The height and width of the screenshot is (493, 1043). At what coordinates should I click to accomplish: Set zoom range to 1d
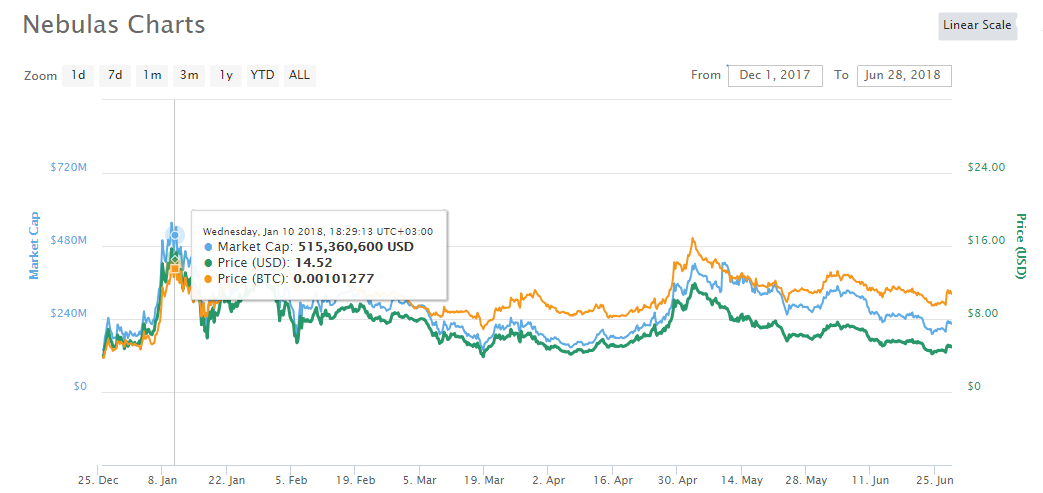click(78, 75)
